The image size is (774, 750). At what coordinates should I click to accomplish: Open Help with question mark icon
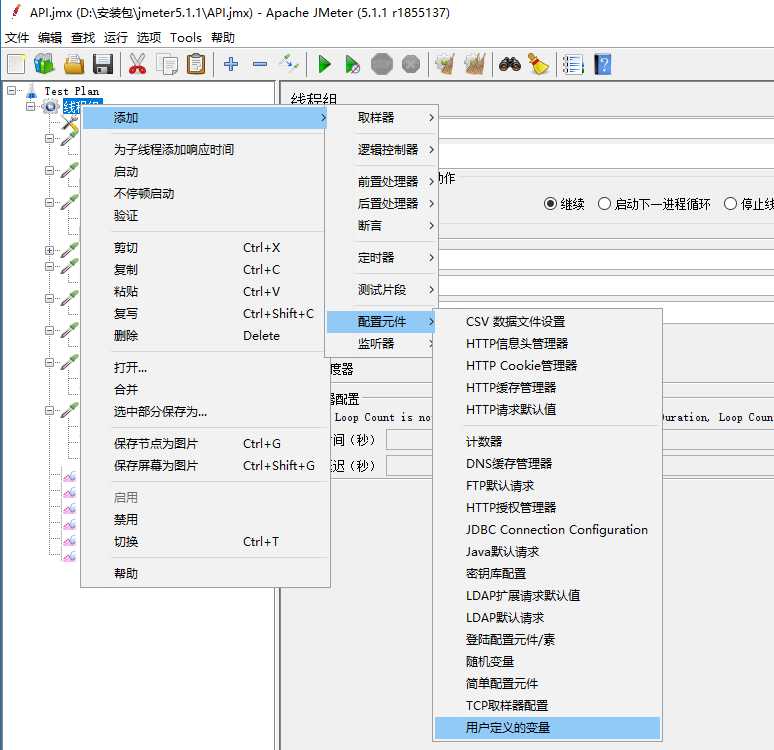click(603, 65)
